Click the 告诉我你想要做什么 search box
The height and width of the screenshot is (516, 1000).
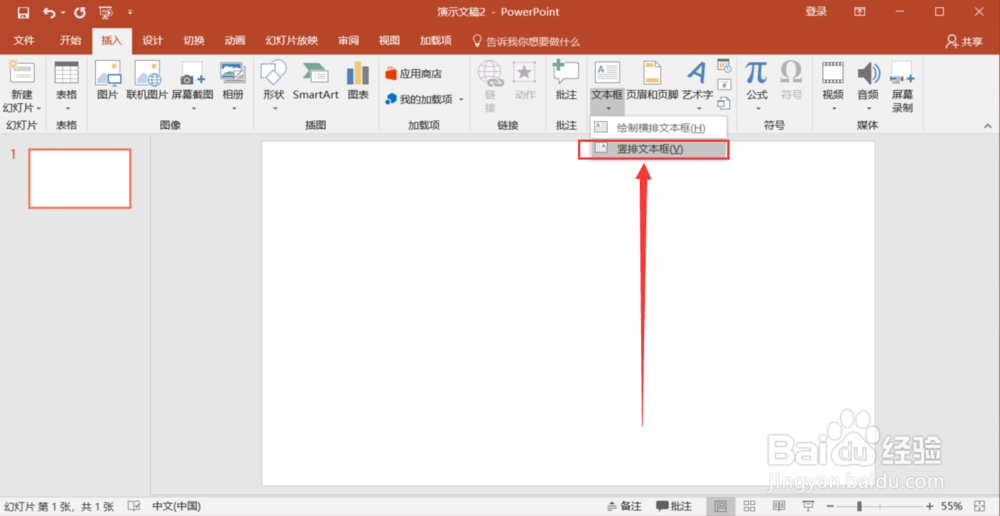526,41
